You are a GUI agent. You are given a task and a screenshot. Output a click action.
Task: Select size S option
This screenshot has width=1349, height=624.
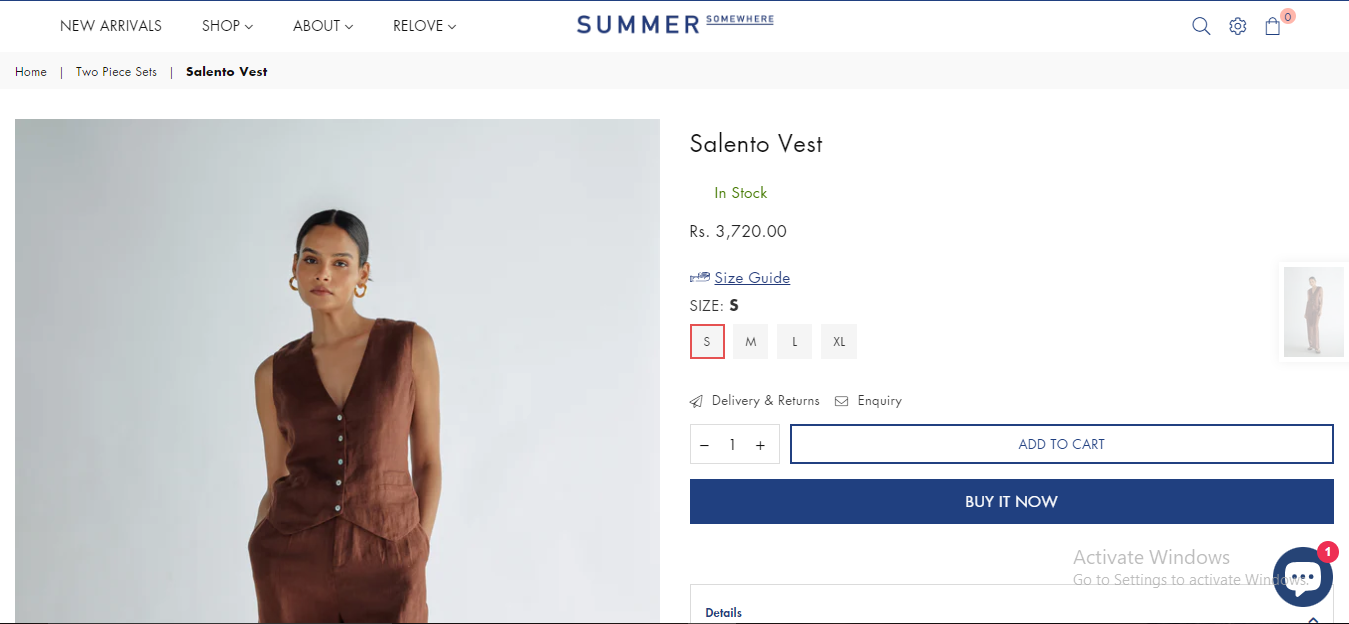point(707,342)
